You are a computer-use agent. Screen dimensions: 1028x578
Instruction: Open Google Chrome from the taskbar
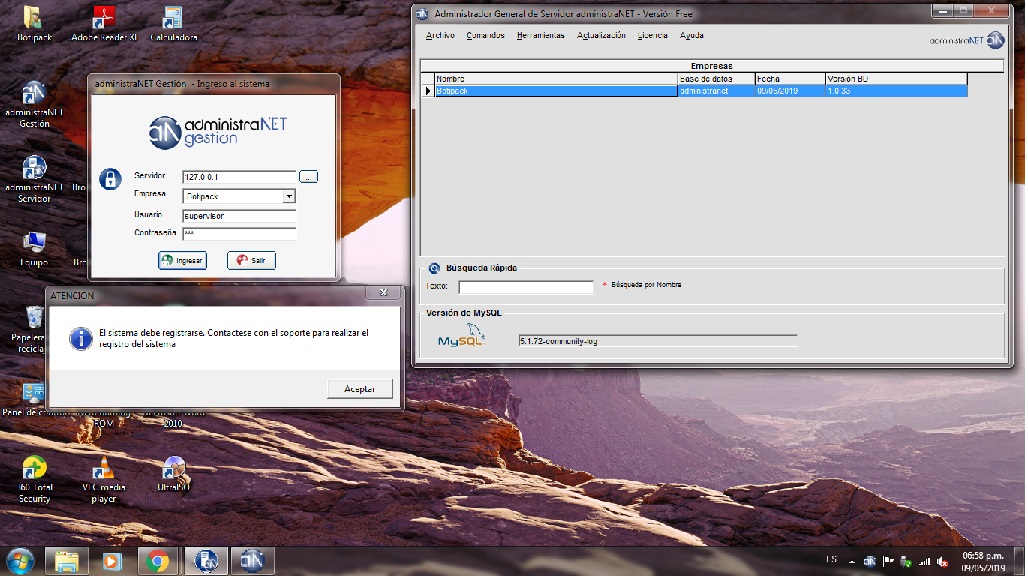pyautogui.click(x=157, y=561)
